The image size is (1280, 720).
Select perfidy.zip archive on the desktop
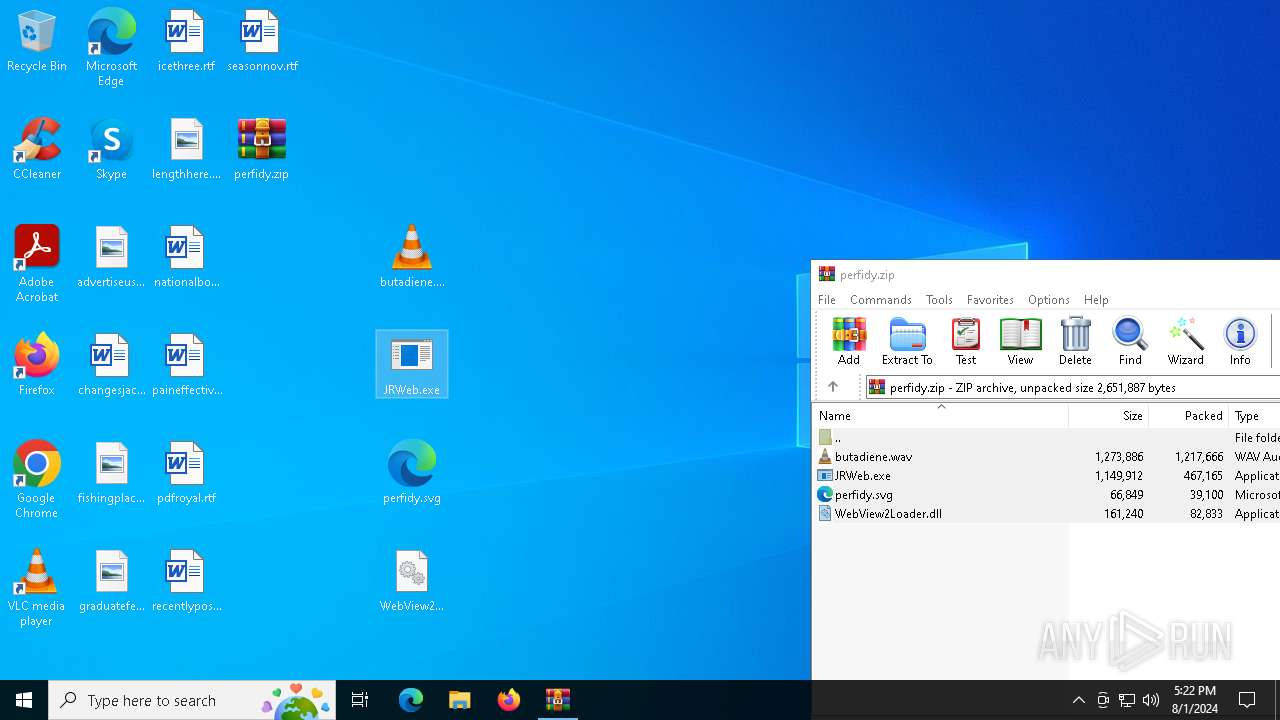(261, 149)
